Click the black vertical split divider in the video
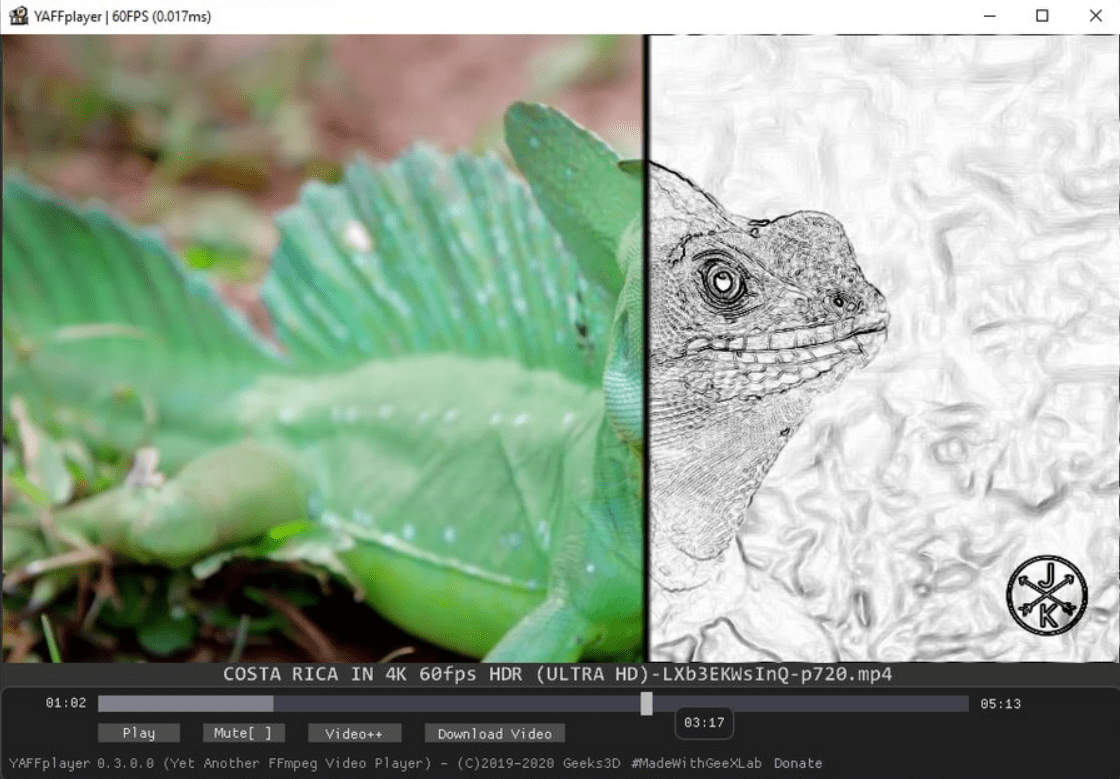Image resolution: width=1120 pixels, height=779 pixels. point(646,348)
